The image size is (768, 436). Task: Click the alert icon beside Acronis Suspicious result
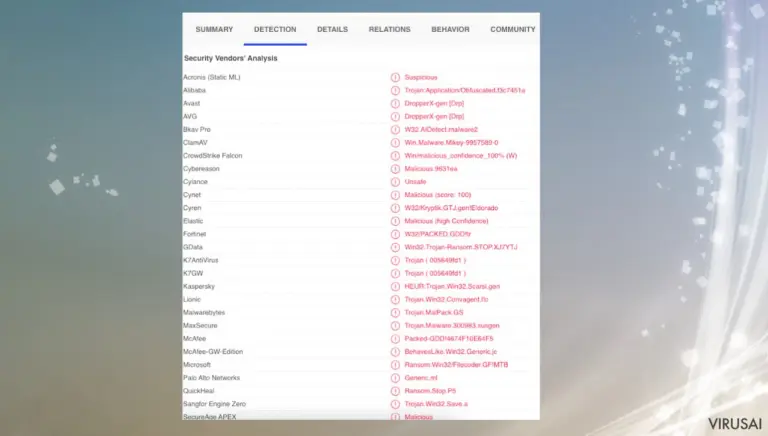pos(395,77)
